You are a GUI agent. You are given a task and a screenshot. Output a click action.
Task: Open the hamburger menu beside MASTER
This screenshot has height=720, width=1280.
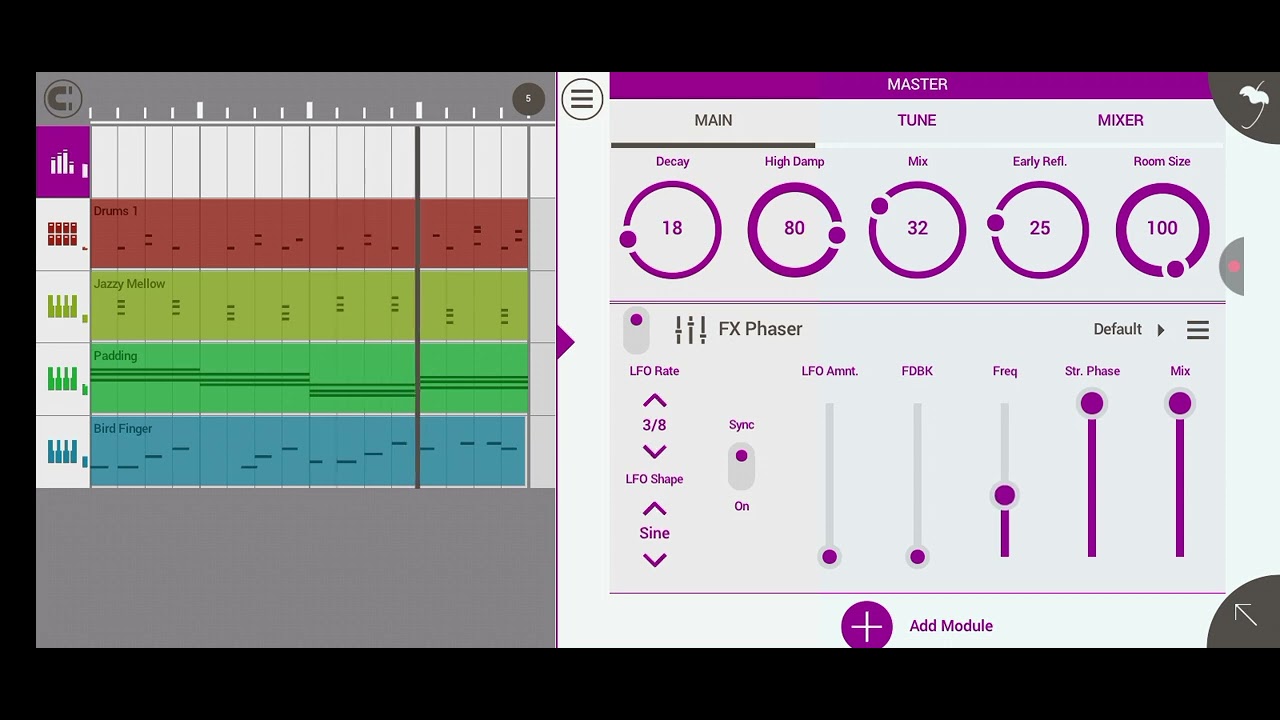tap(582, 99)
